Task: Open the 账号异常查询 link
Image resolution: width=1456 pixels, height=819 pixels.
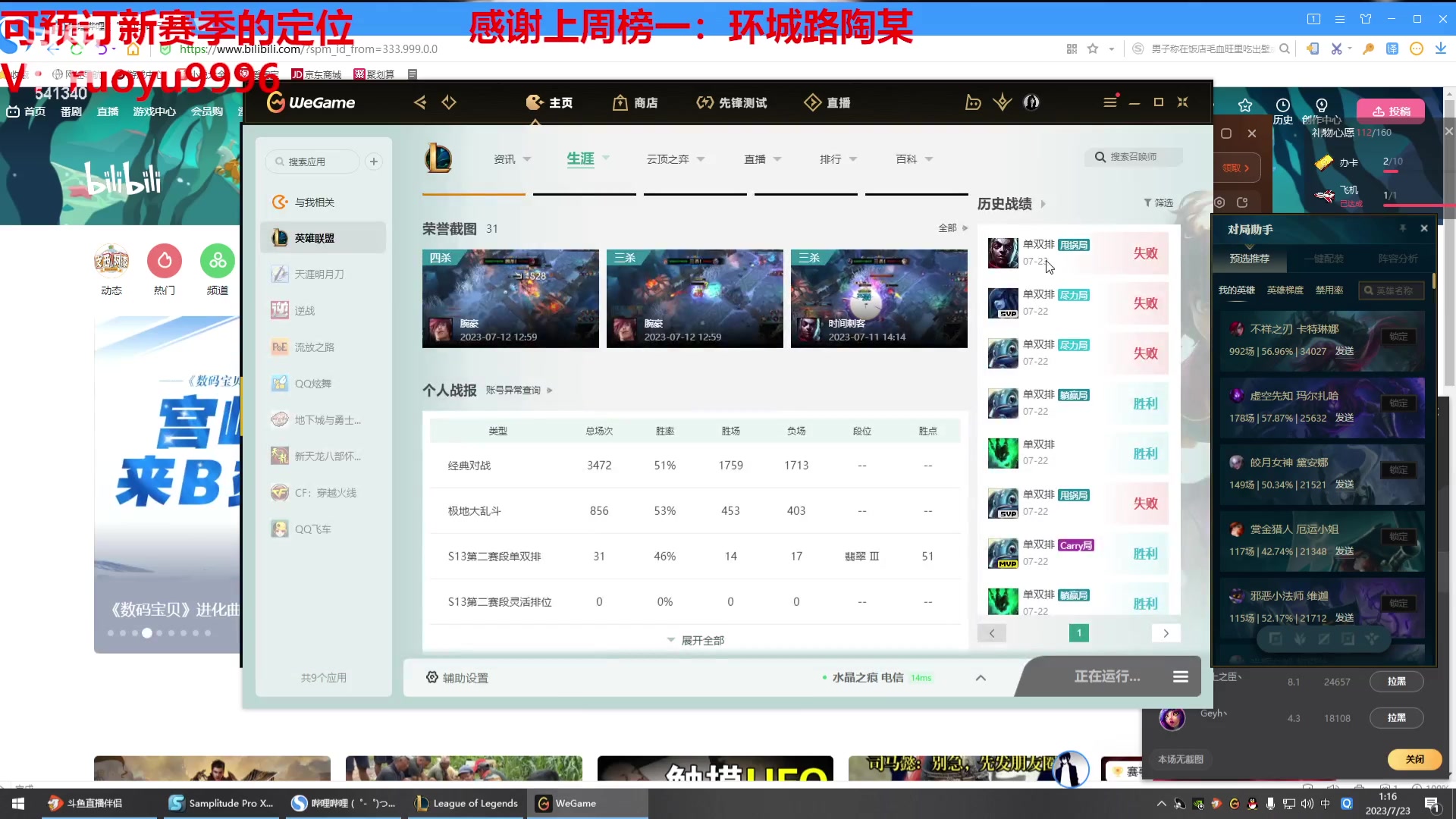Action: (519, 391)
